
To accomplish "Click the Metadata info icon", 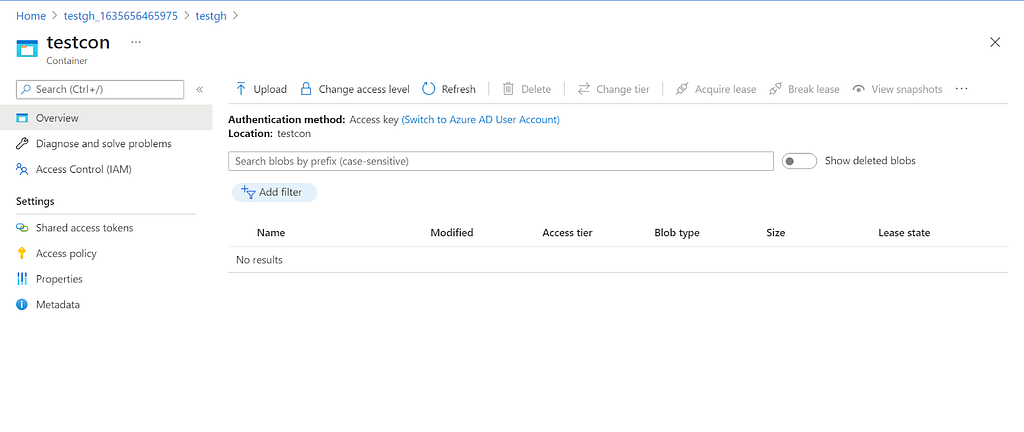I will coord(22,304).
